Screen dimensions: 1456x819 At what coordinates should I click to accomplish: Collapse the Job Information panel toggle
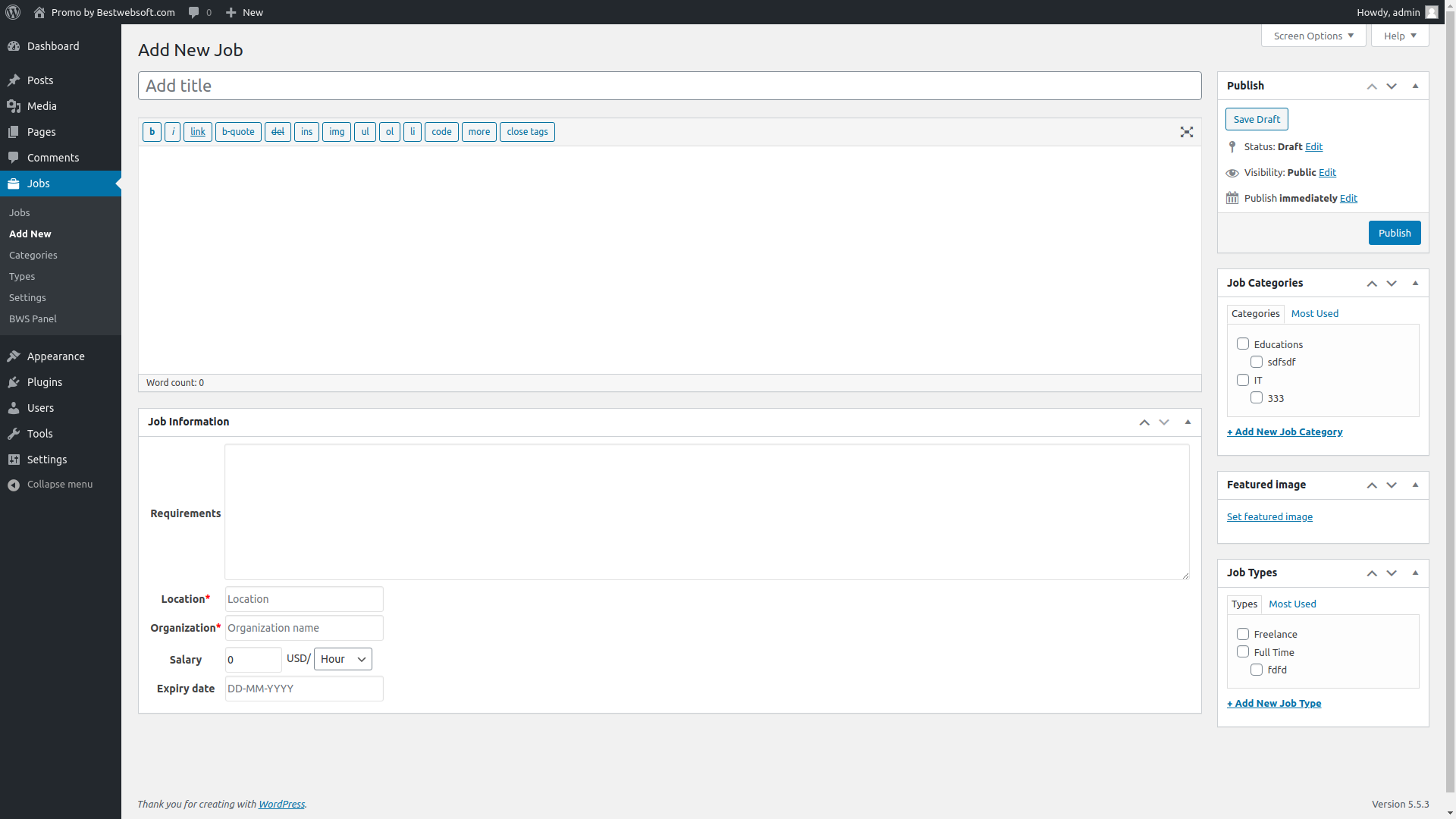[x=1188, y=422]
